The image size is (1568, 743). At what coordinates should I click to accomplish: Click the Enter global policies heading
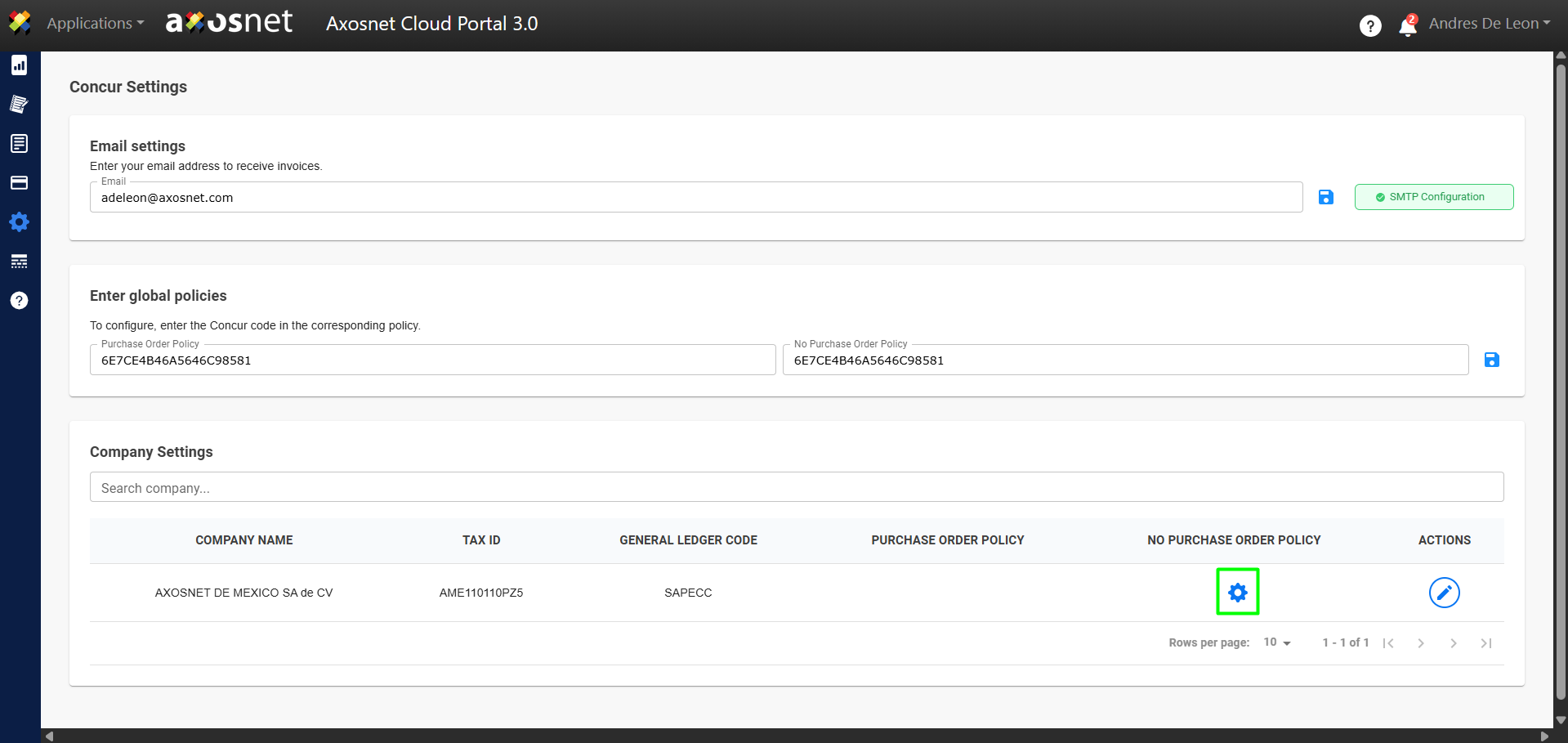(x=159, y=296)
